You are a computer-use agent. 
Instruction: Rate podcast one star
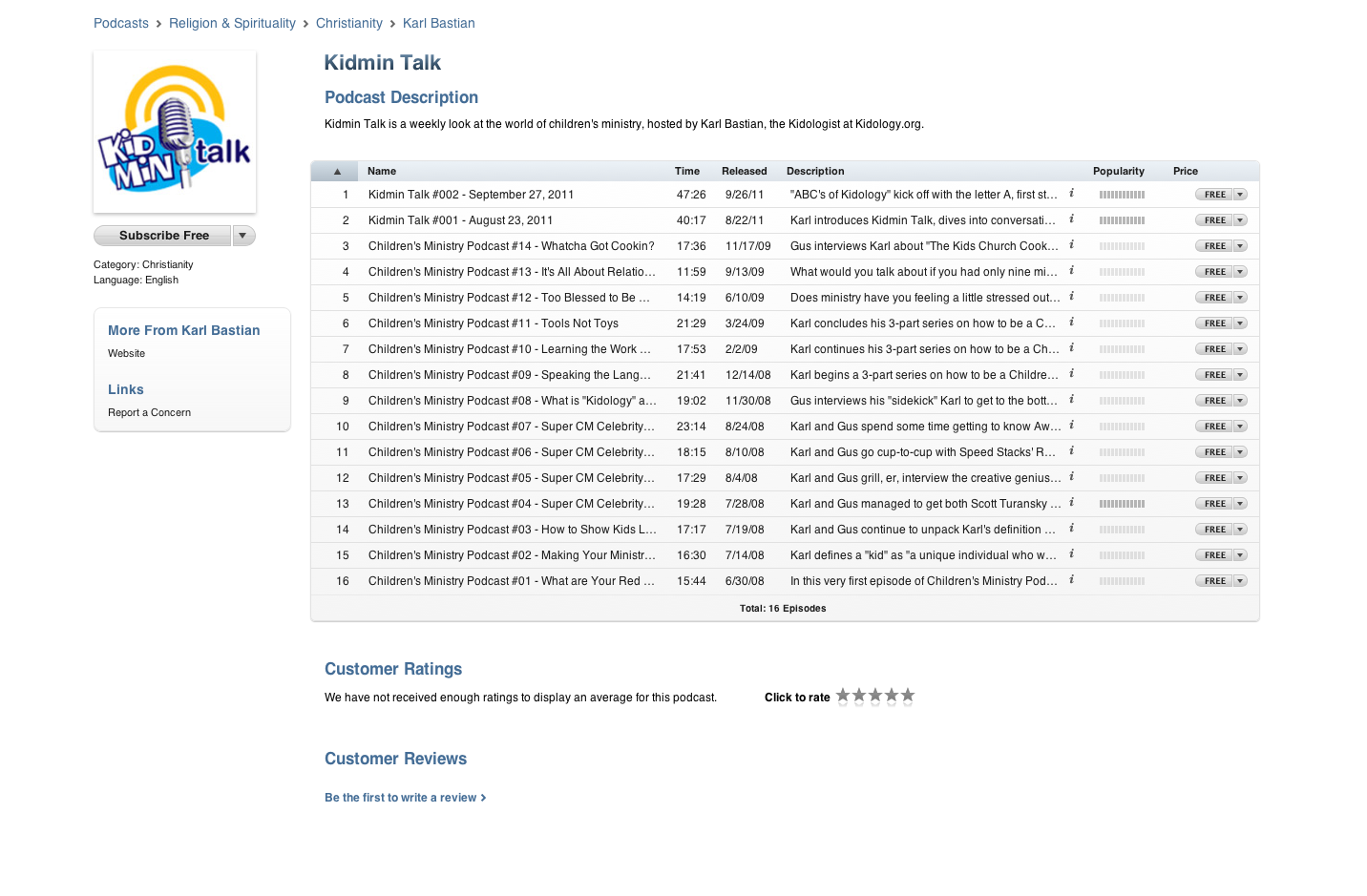pos(843,696)
